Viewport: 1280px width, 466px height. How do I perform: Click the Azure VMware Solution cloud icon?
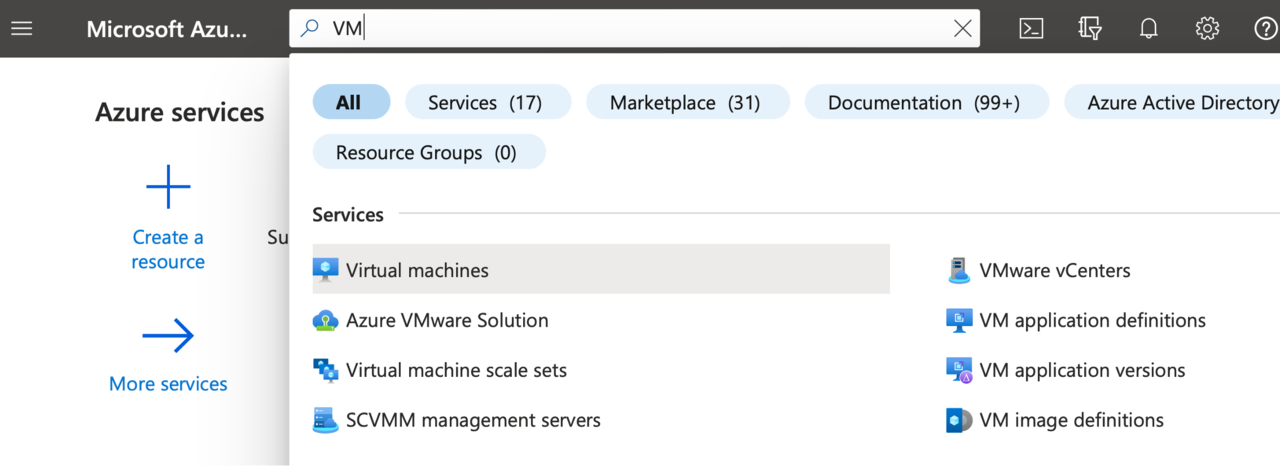point(326,320)
